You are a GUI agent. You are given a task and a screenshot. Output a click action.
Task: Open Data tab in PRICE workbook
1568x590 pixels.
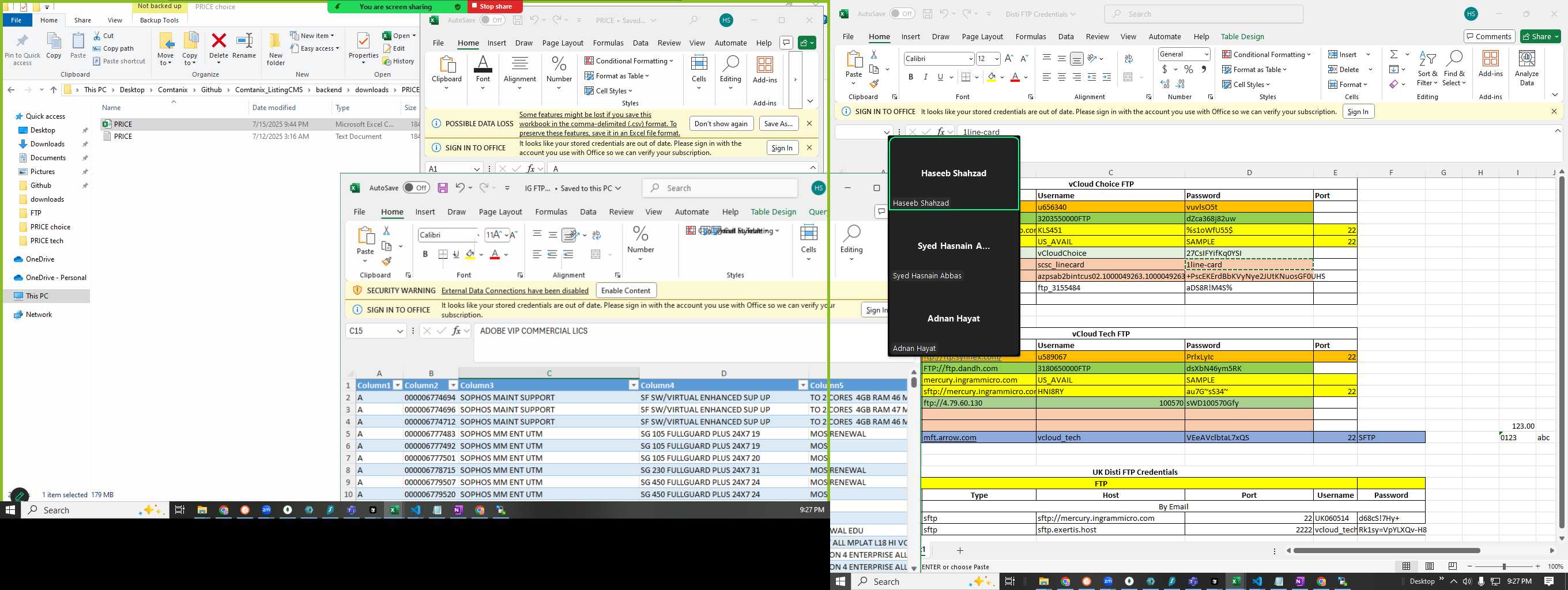point(640,43)
